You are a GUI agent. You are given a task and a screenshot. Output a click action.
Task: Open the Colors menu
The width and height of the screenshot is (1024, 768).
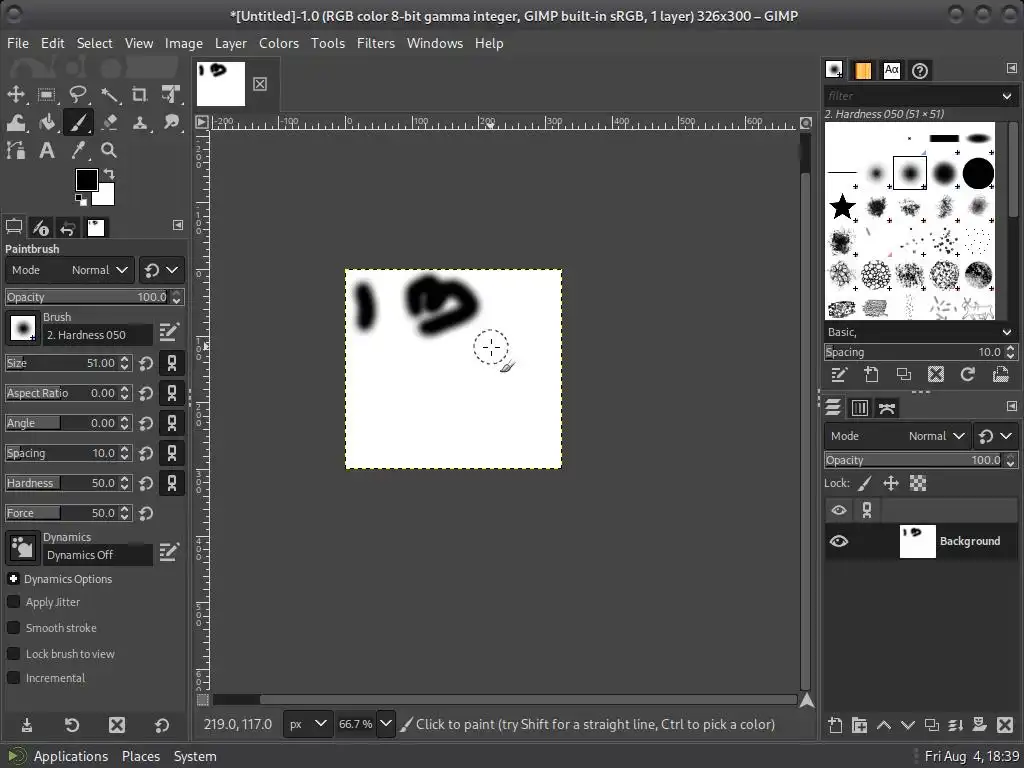coord(279,43)
